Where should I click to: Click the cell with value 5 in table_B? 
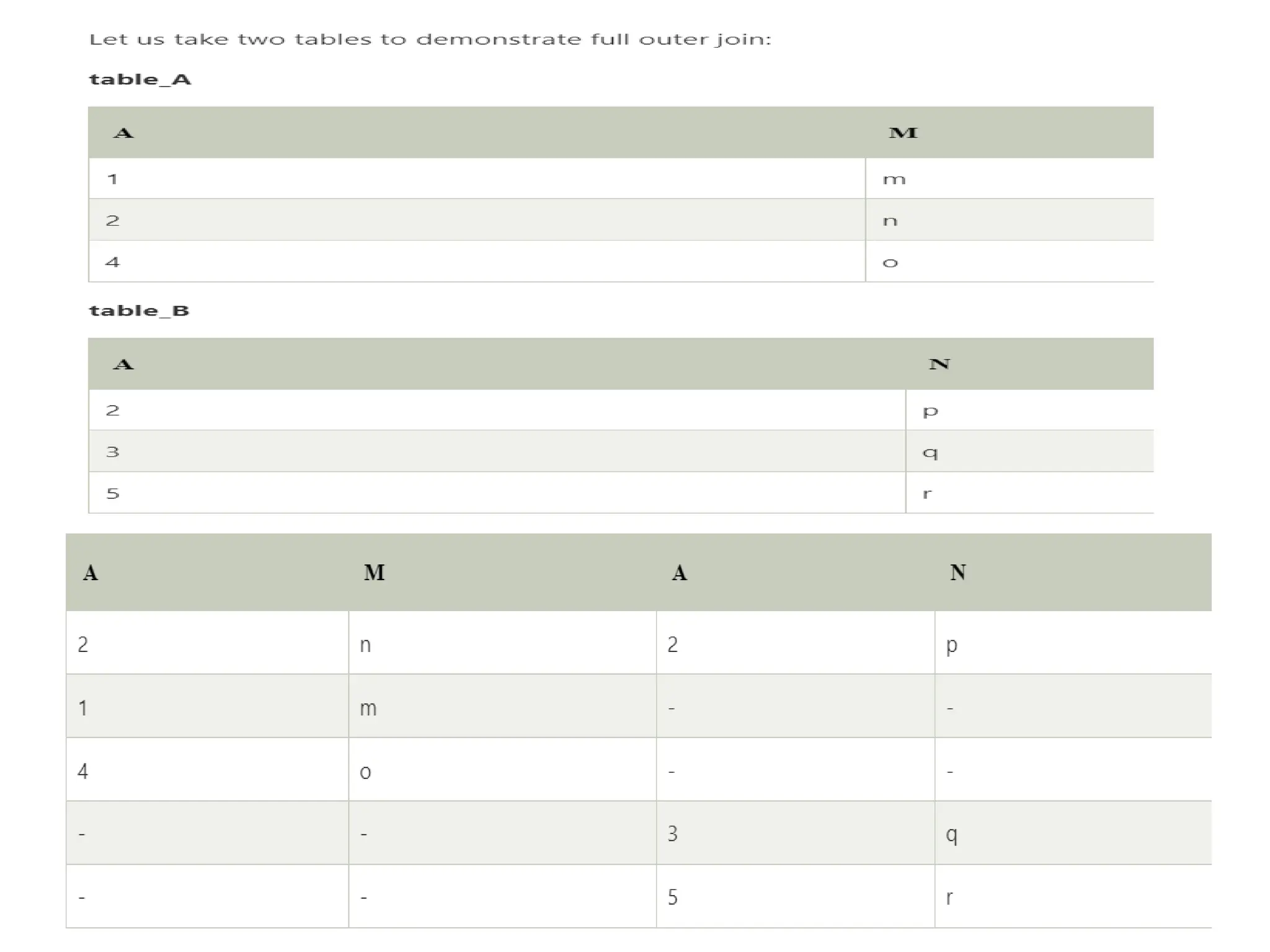497,493
